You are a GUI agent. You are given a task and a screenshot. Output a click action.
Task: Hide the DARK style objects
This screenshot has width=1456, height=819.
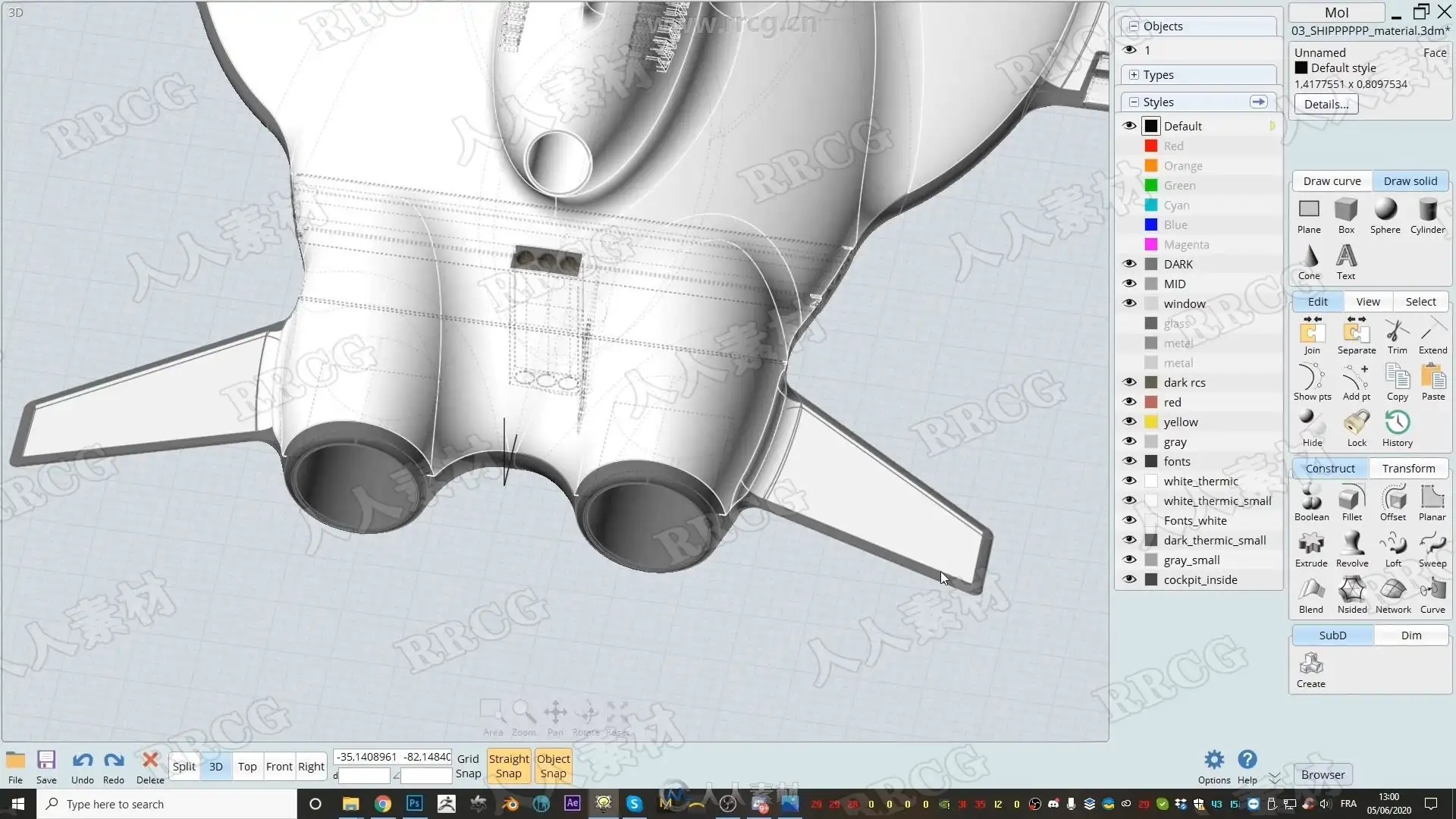point(1130,264)
